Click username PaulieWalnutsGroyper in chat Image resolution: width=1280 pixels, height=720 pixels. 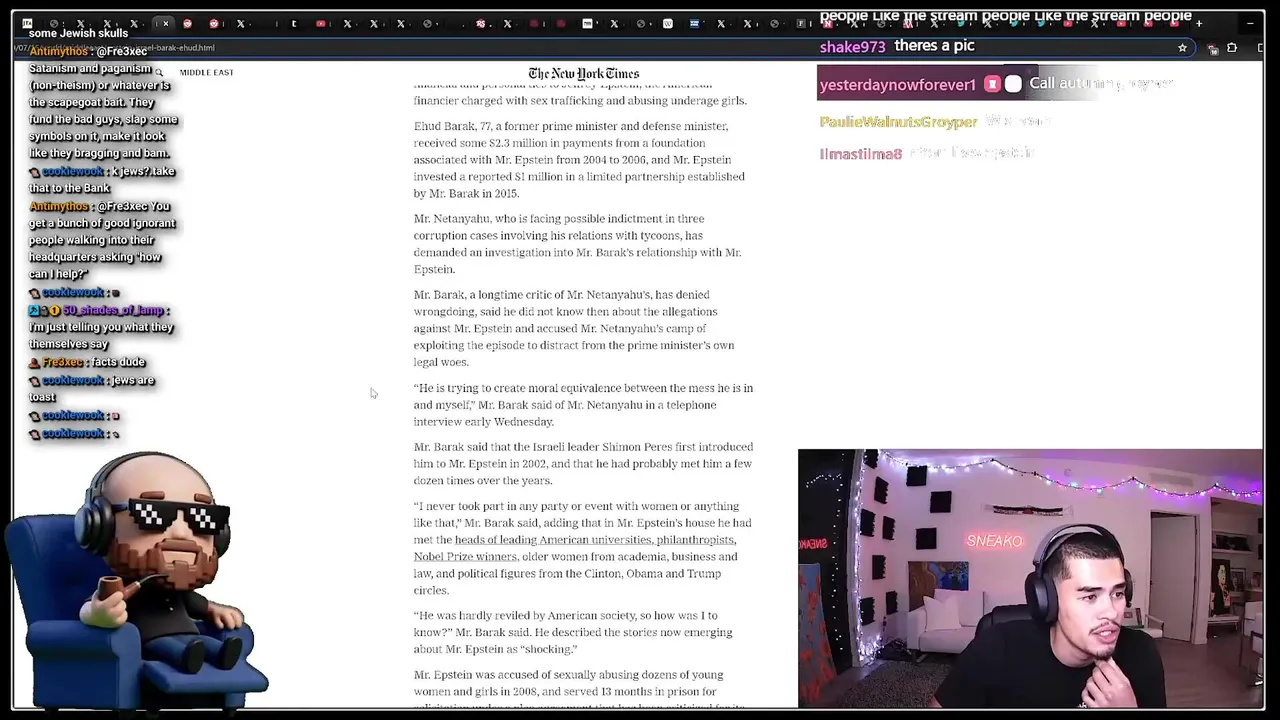tap(898, 122)
